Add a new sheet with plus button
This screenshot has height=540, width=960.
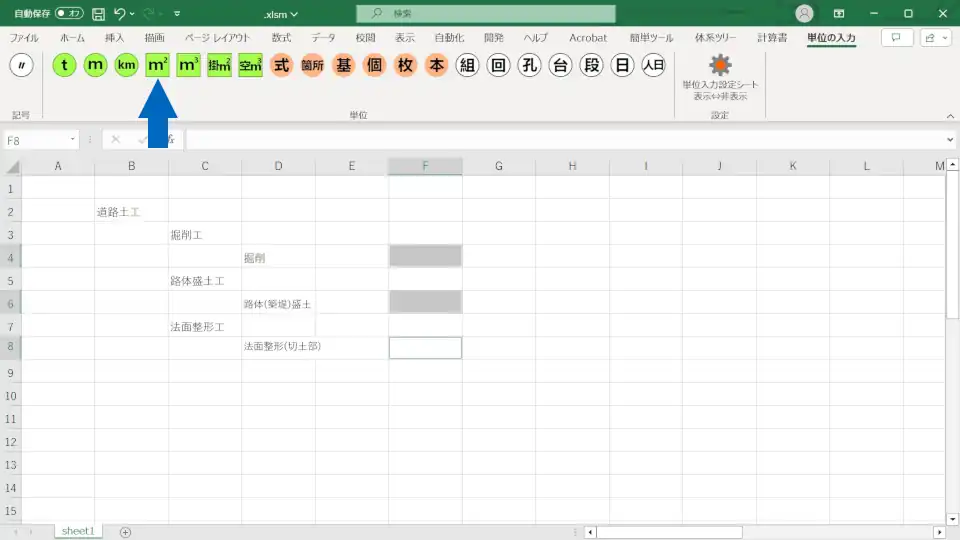click(x=125, y=532)
